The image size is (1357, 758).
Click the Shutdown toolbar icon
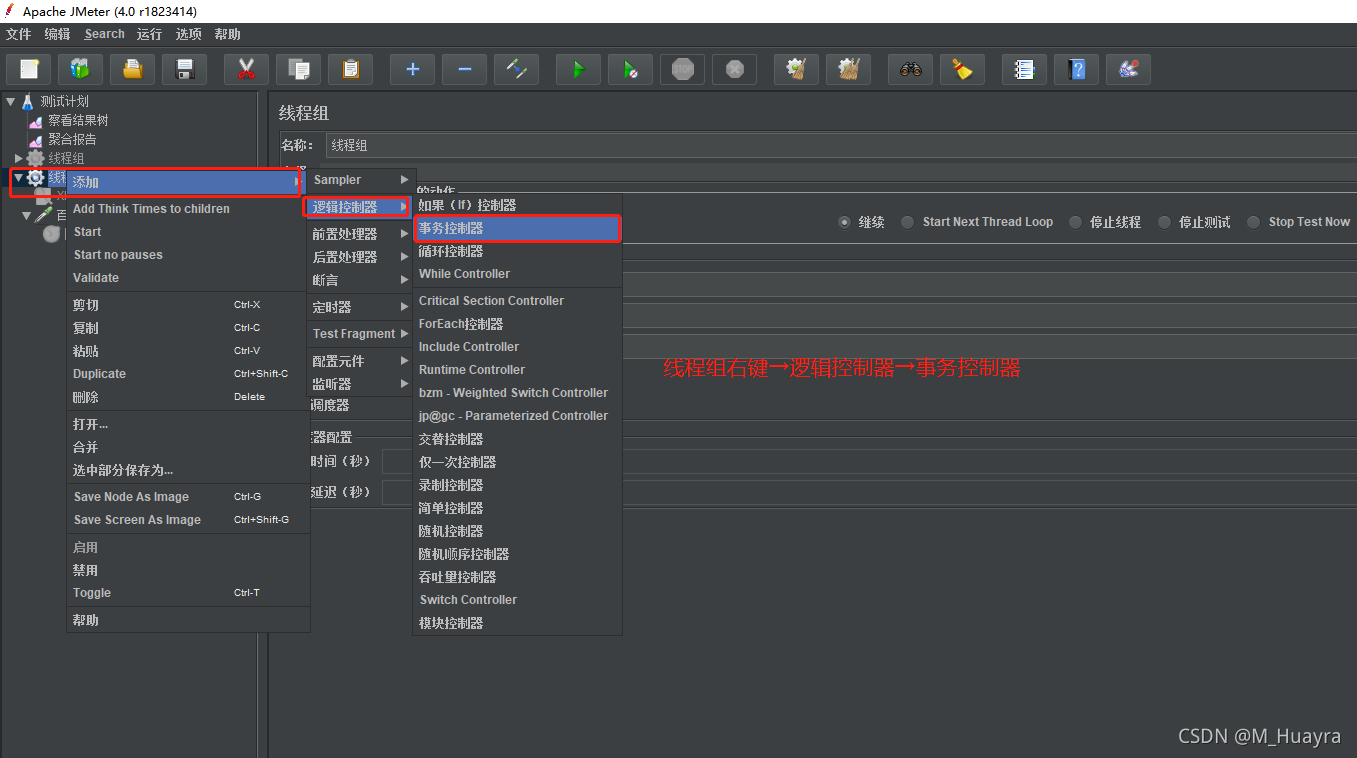point(734,69)
